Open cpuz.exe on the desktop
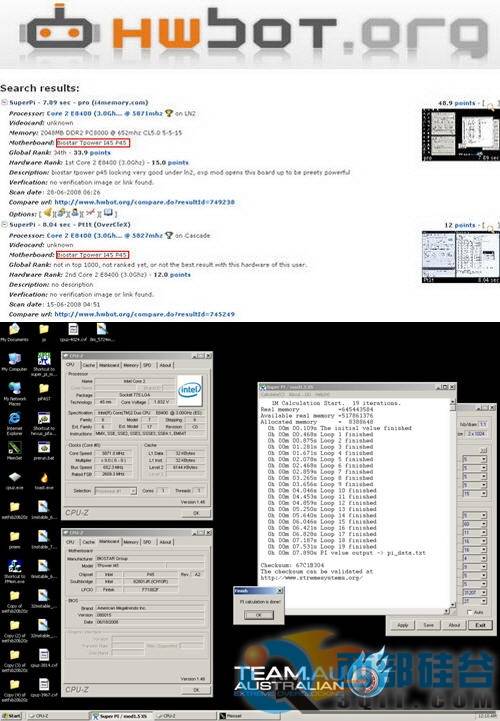 [14, 480]
